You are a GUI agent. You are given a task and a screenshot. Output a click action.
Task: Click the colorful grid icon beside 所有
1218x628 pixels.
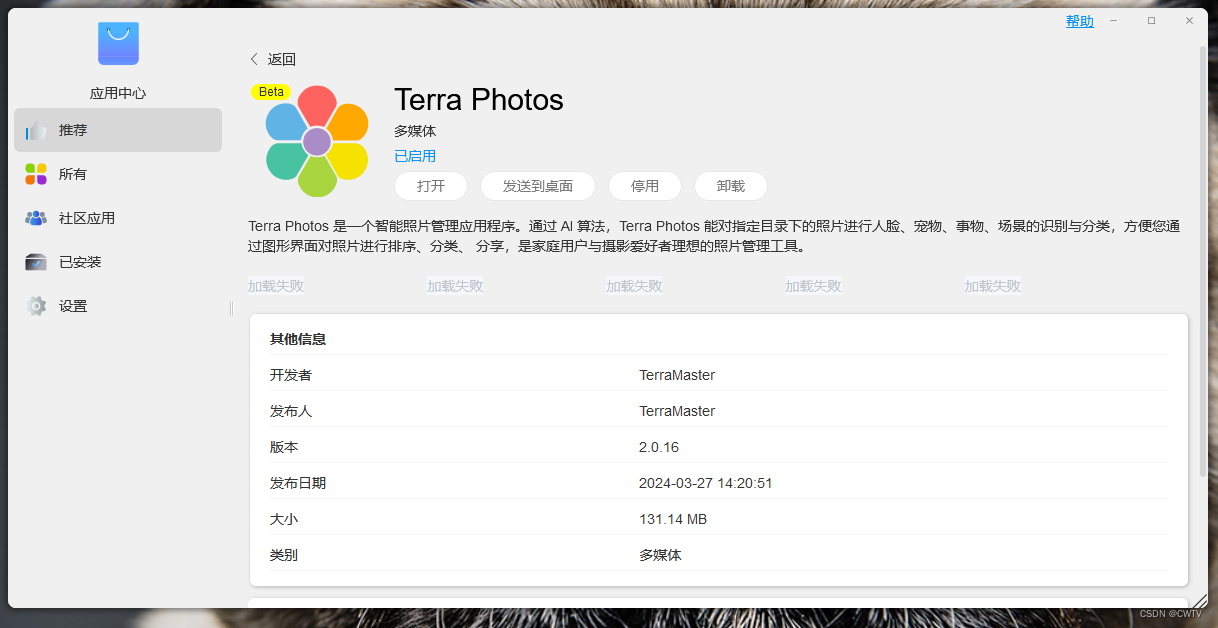point(36,174)
